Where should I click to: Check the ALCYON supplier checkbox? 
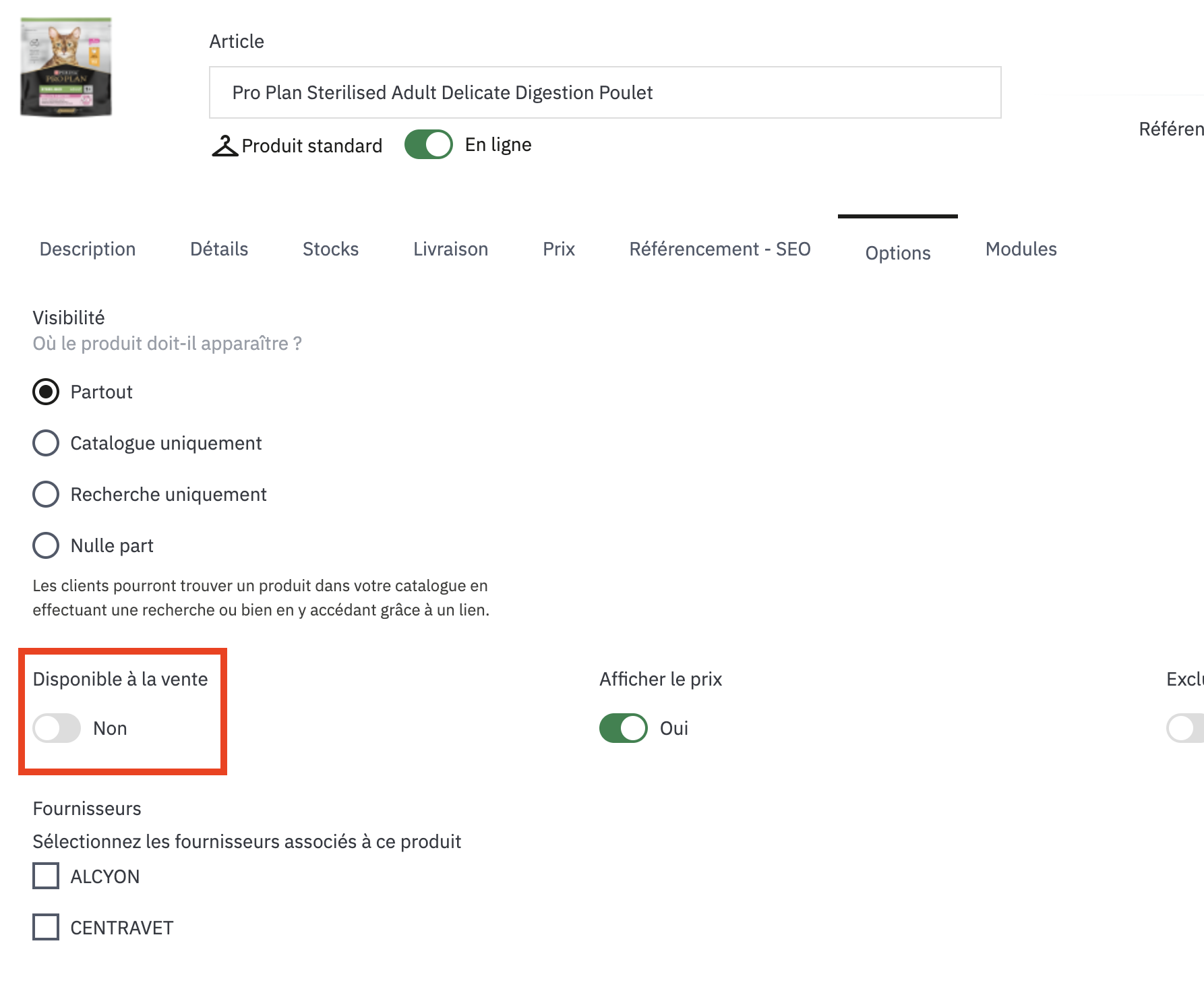point(46,876)
